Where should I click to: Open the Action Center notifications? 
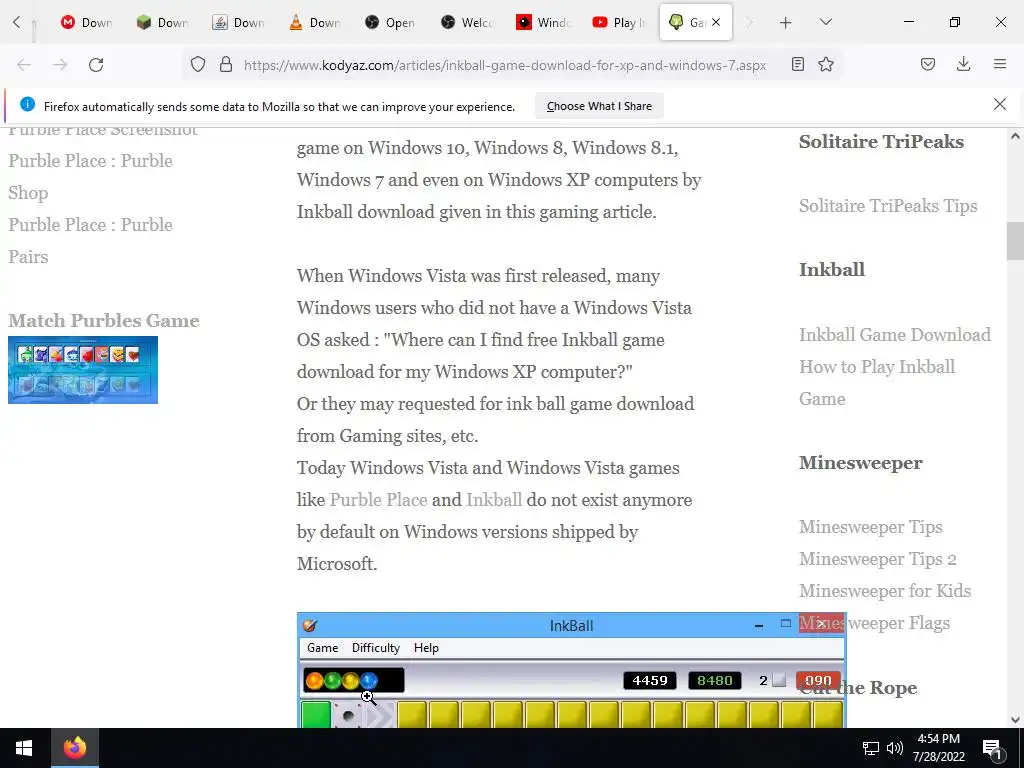(x=992, y=748)
